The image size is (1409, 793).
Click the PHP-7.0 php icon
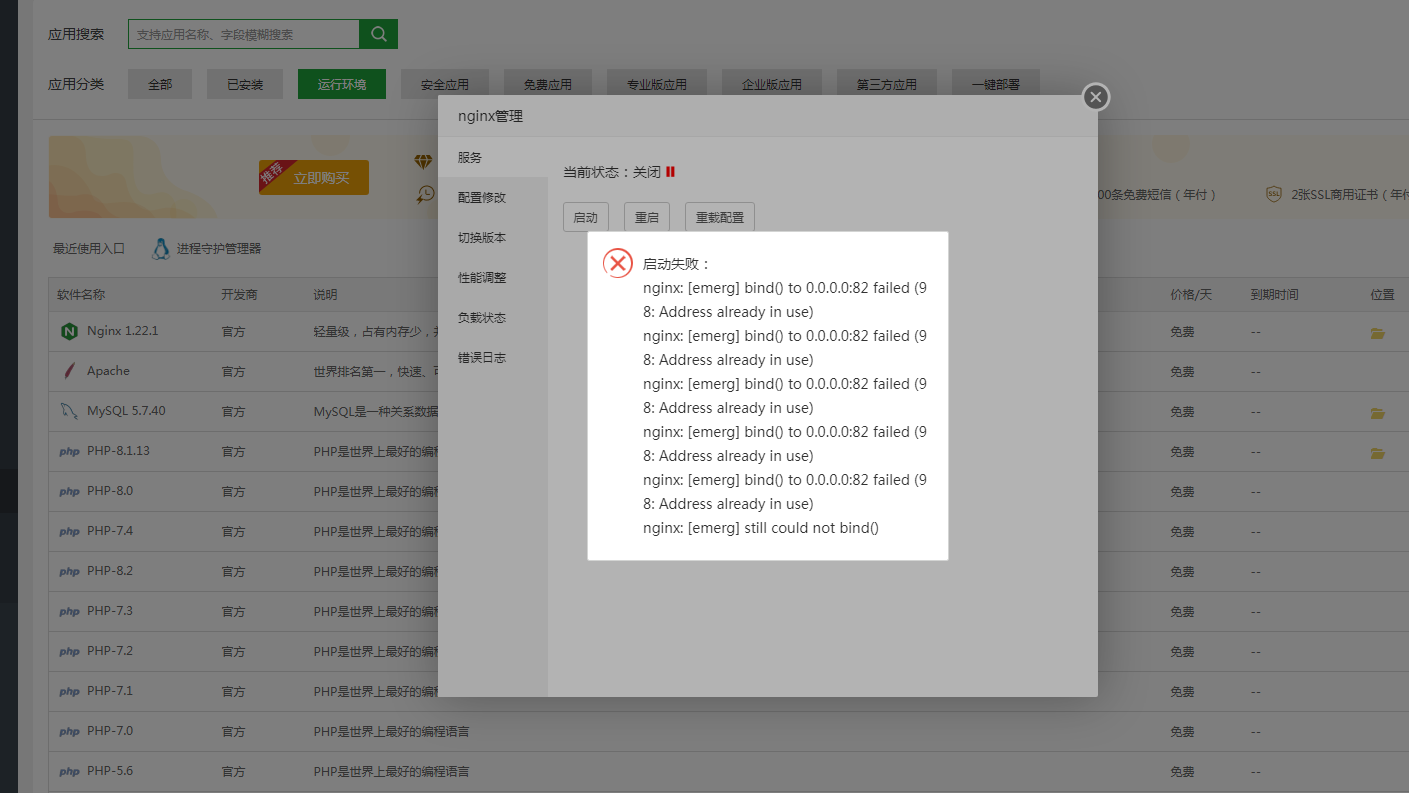69,732
